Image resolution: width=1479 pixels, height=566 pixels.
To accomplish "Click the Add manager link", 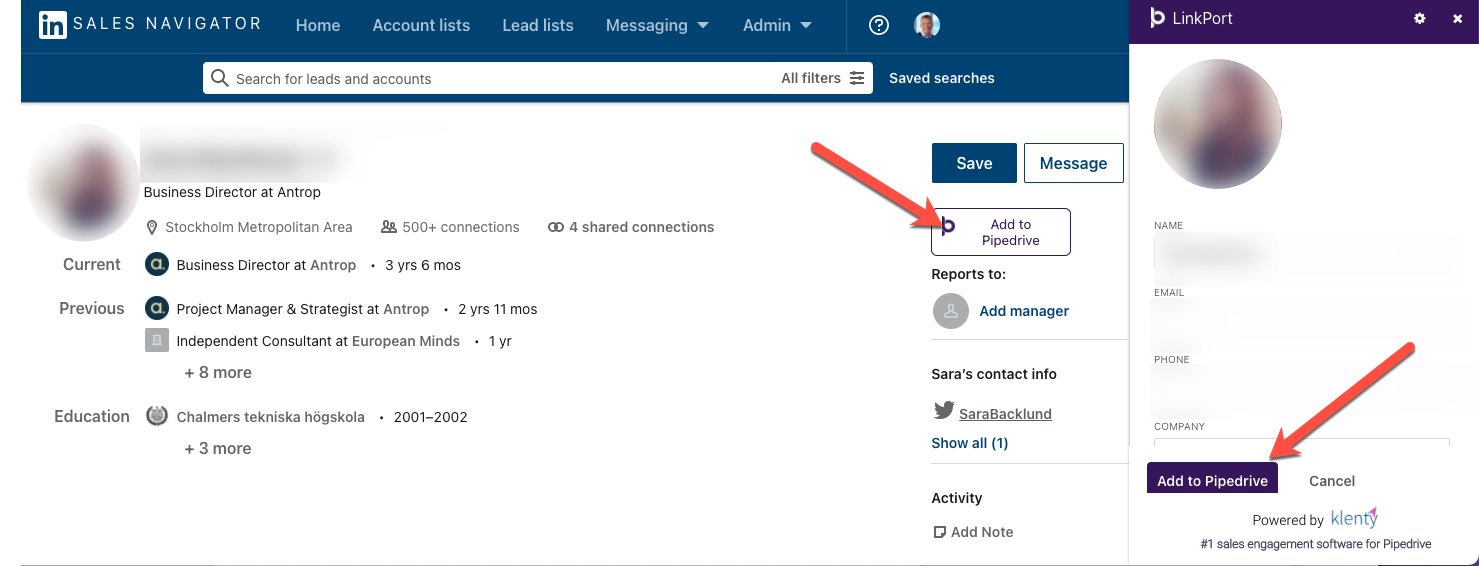I will (1024, 311).
